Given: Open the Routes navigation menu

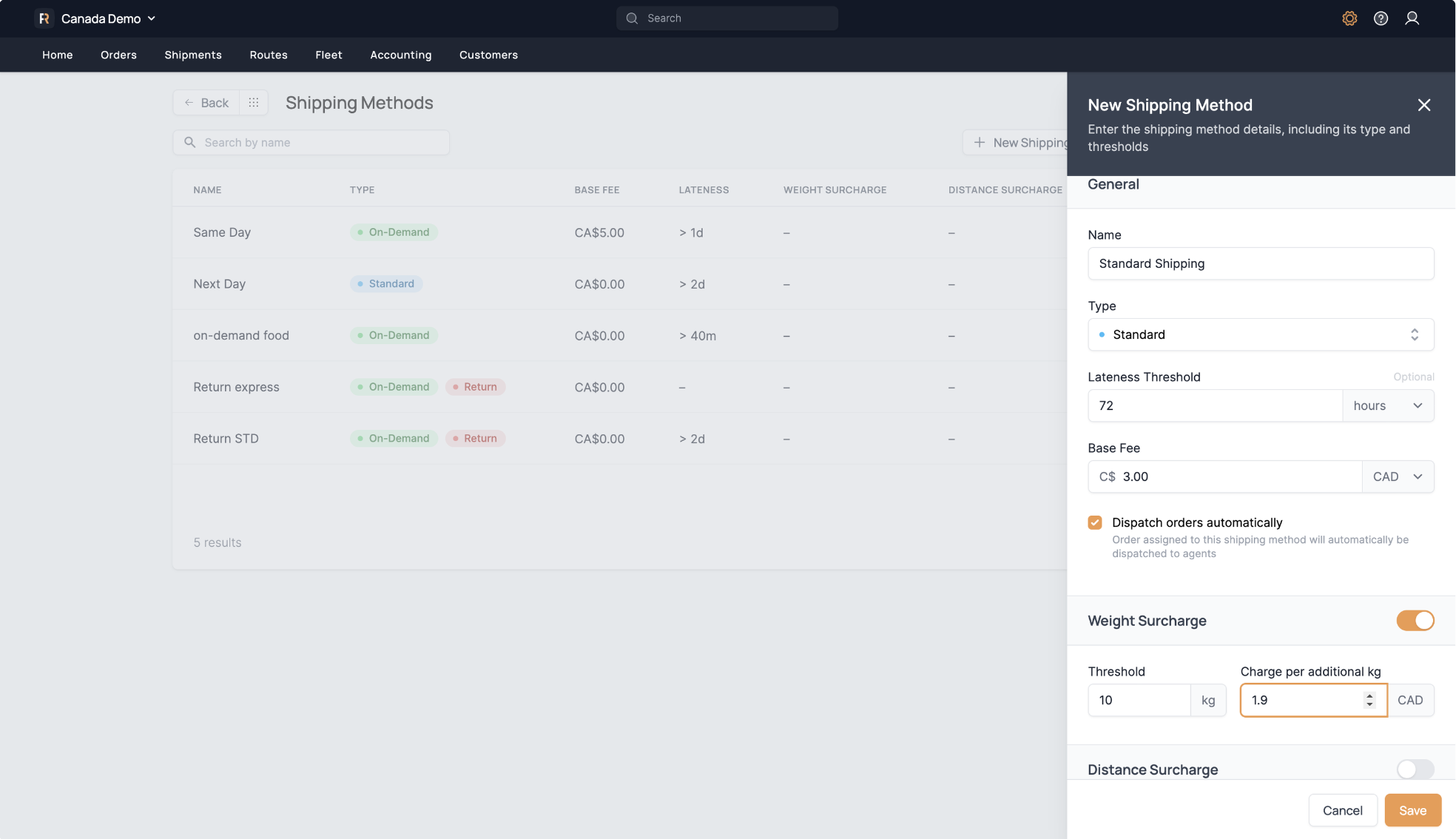Looking at the screenshot, I should coord(268,54).
